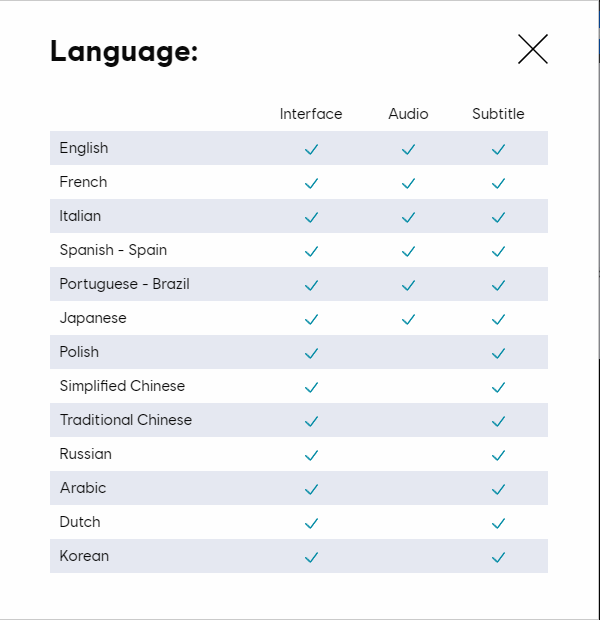Select the Polish row label

pyautogui.click(x=79, y=352)
